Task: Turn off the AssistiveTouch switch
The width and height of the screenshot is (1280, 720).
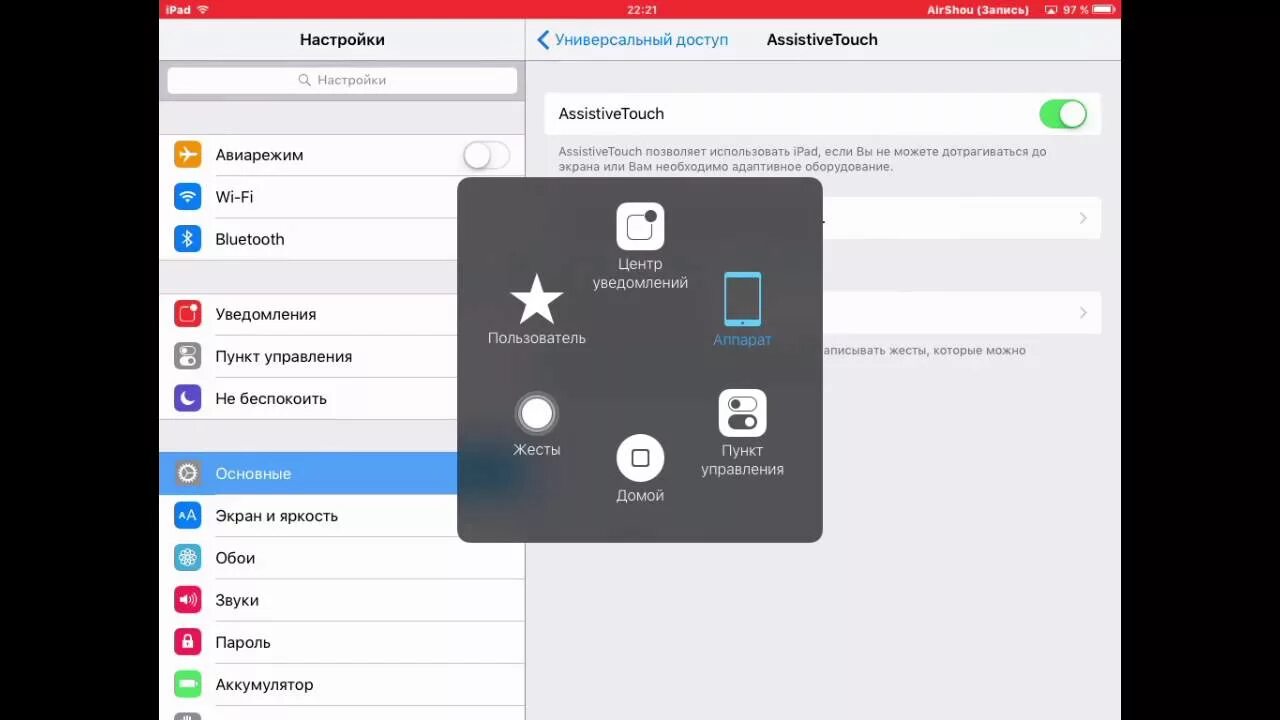Action: click(1063, 114)
